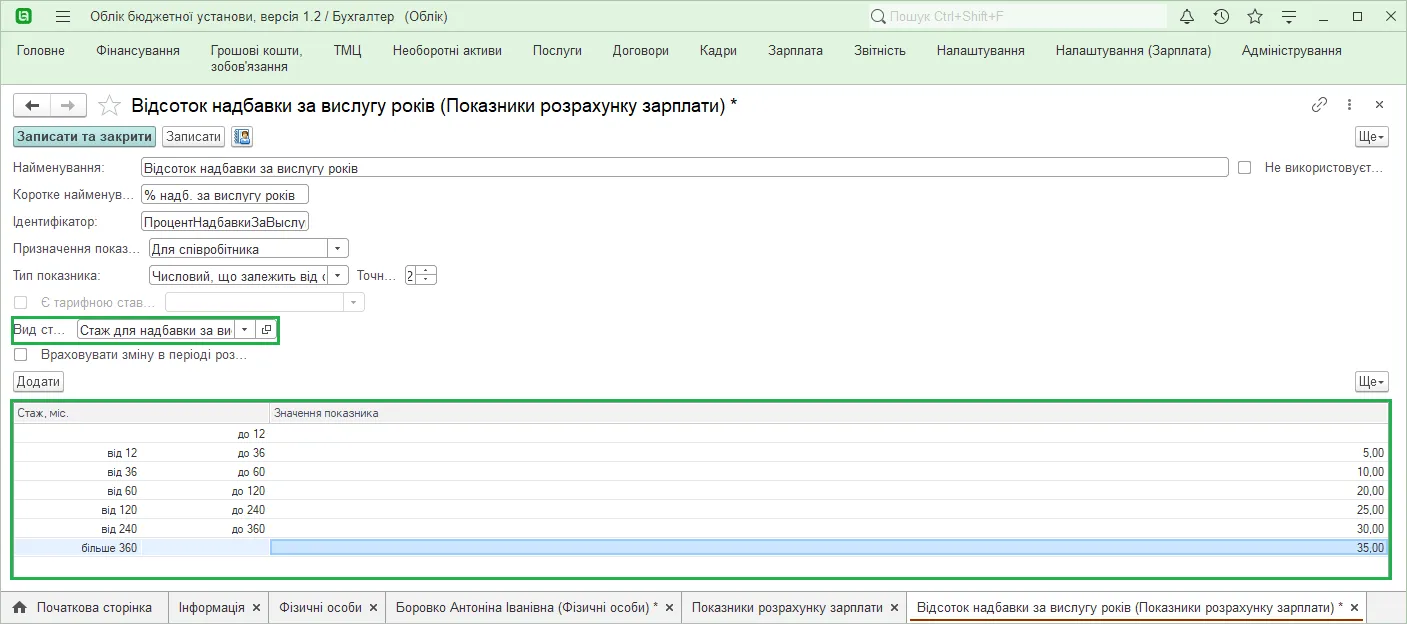This screenshot has width=1407, height=624.
Task: Open Налаштування (Зарплата) menu section
Action: click(x=1133, y=50)
